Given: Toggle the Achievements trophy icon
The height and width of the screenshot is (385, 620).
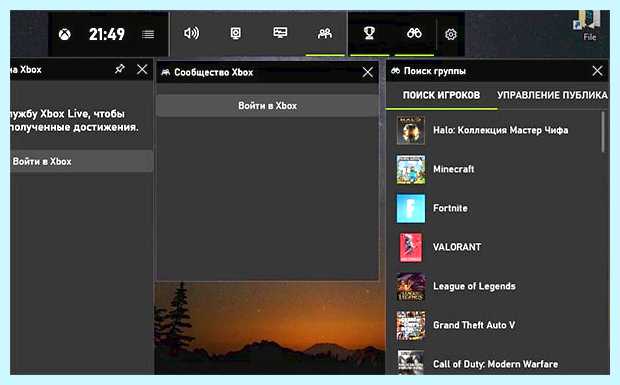Looking at the screenshot, I should click(369, 33).
